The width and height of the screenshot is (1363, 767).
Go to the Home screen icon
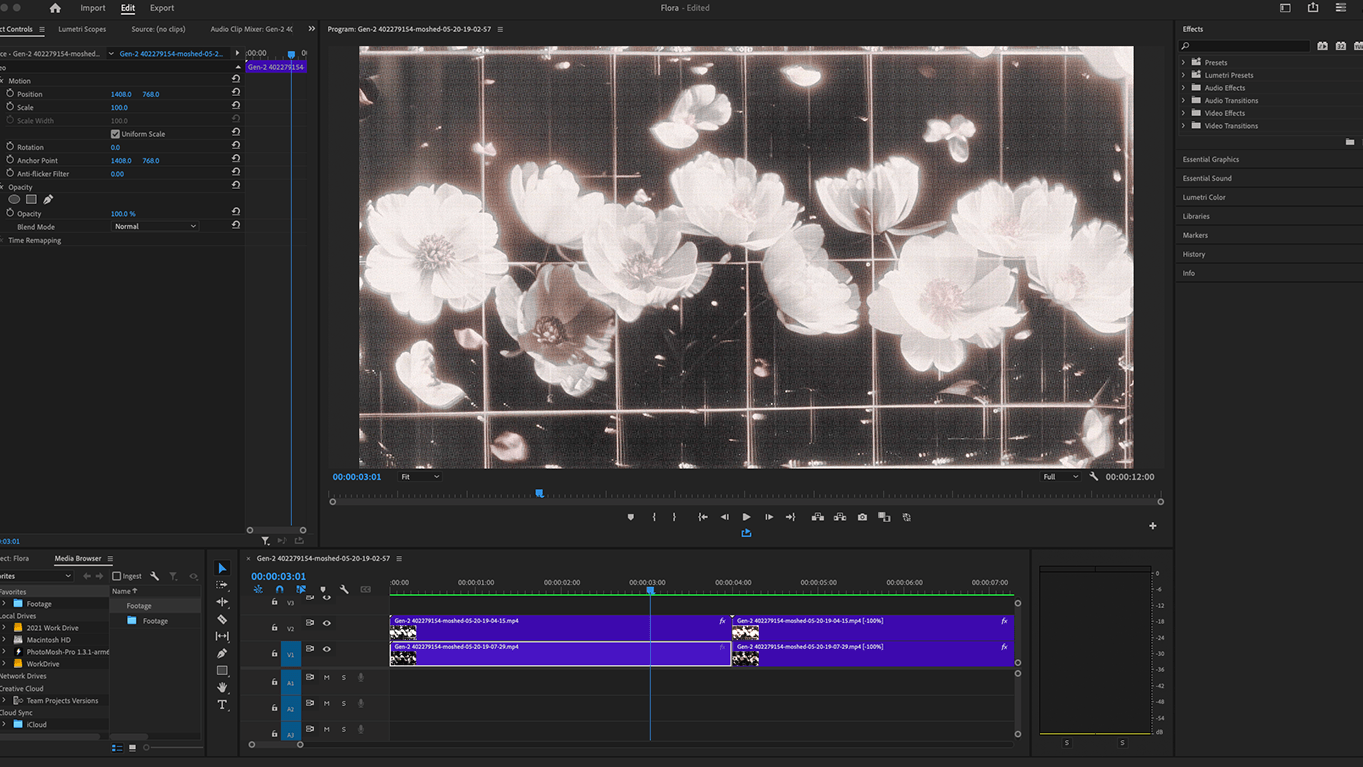[55, 8]
